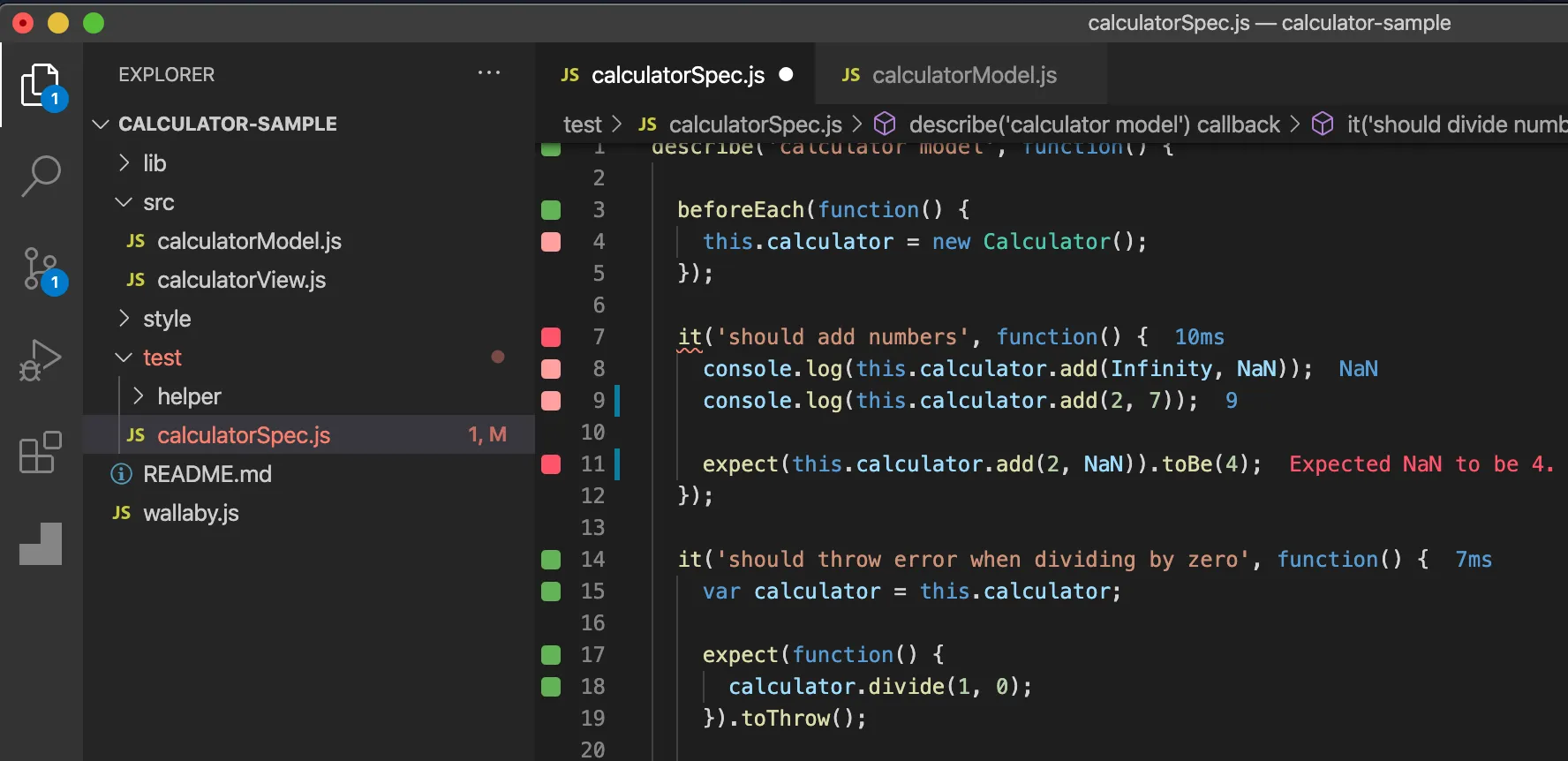
Task: Expand the lib folder
Action: [x=124, y=163]
